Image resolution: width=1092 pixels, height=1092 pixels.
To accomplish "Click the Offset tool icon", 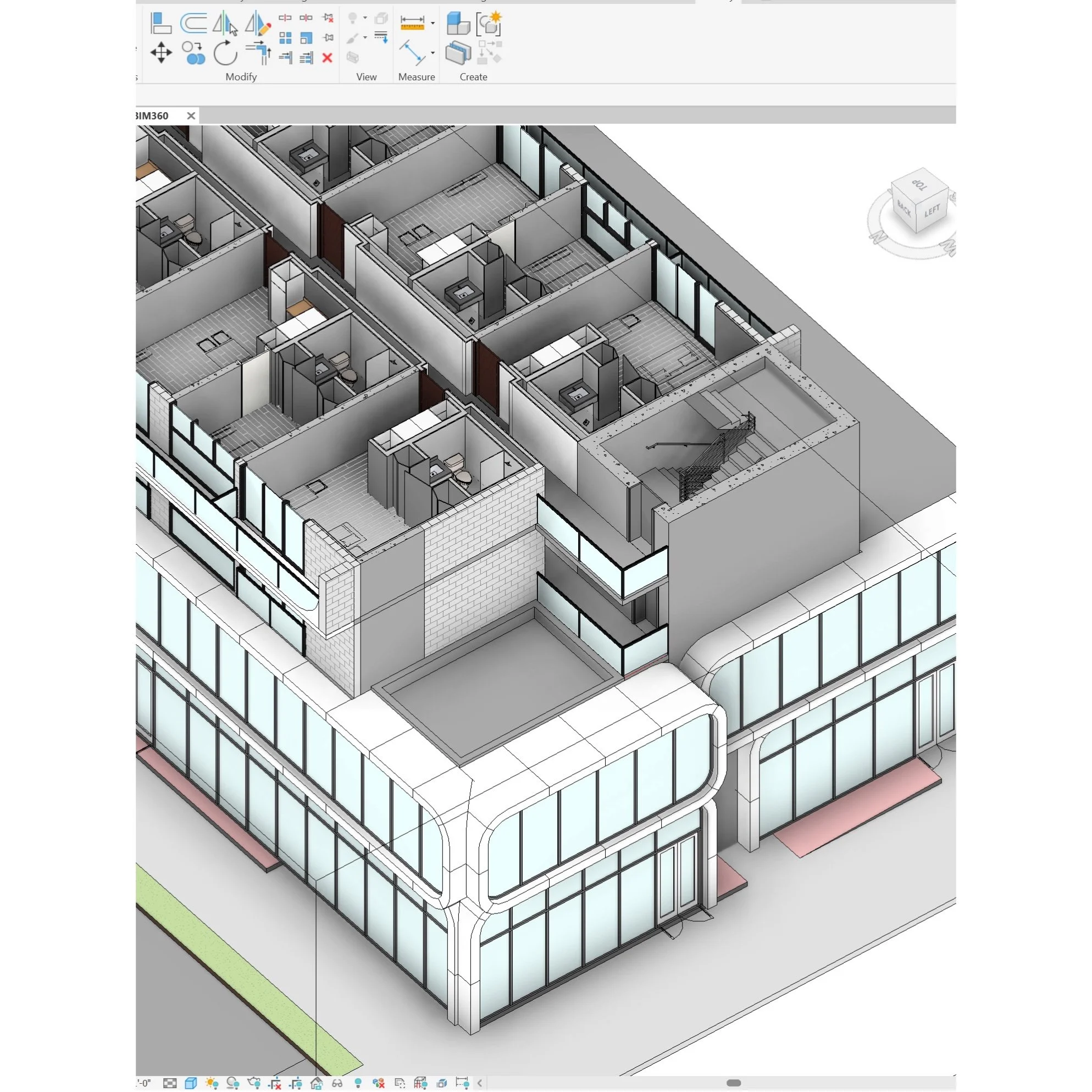I will click(193, 24).
